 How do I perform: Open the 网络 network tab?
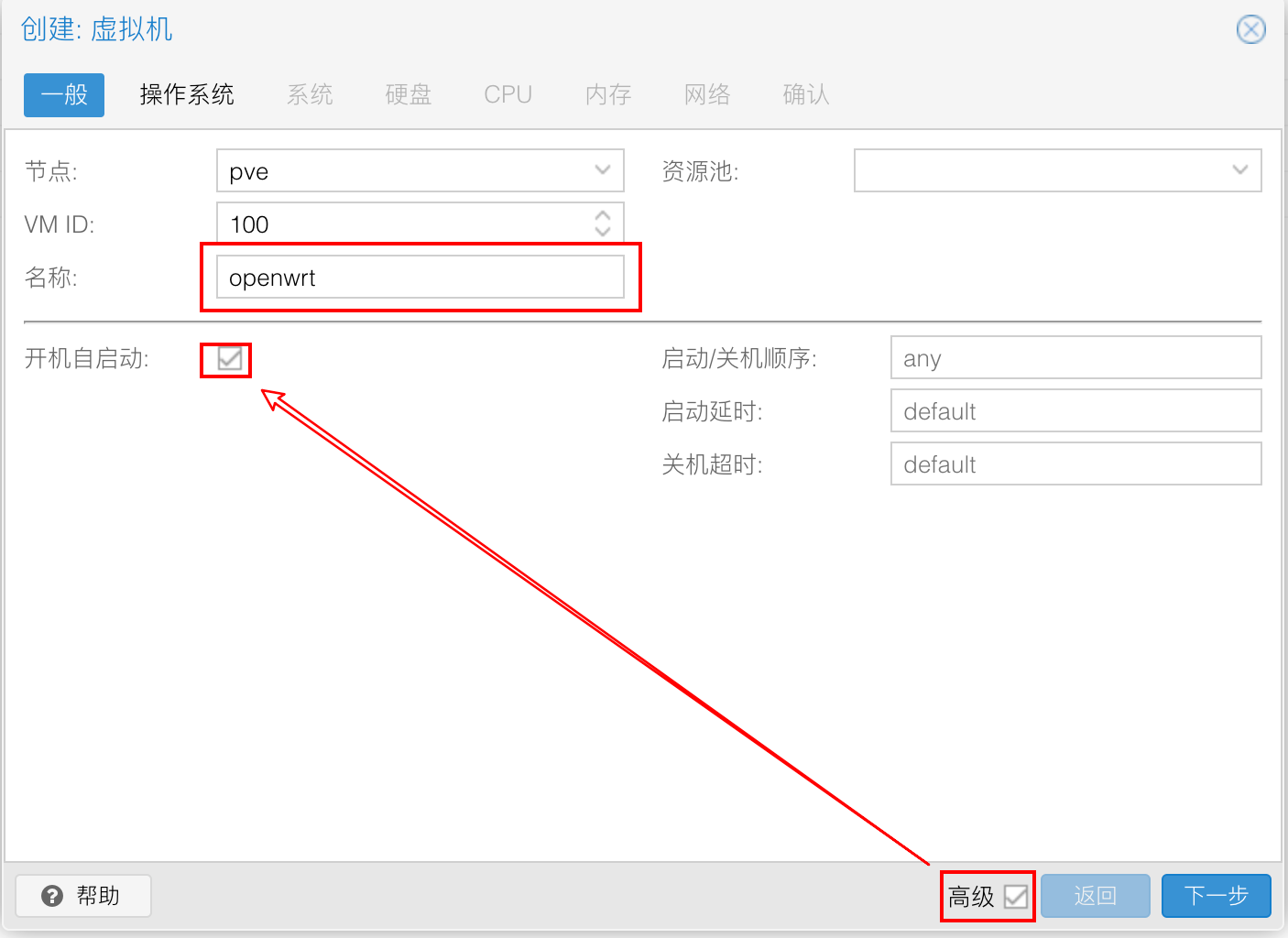point(707,95)
